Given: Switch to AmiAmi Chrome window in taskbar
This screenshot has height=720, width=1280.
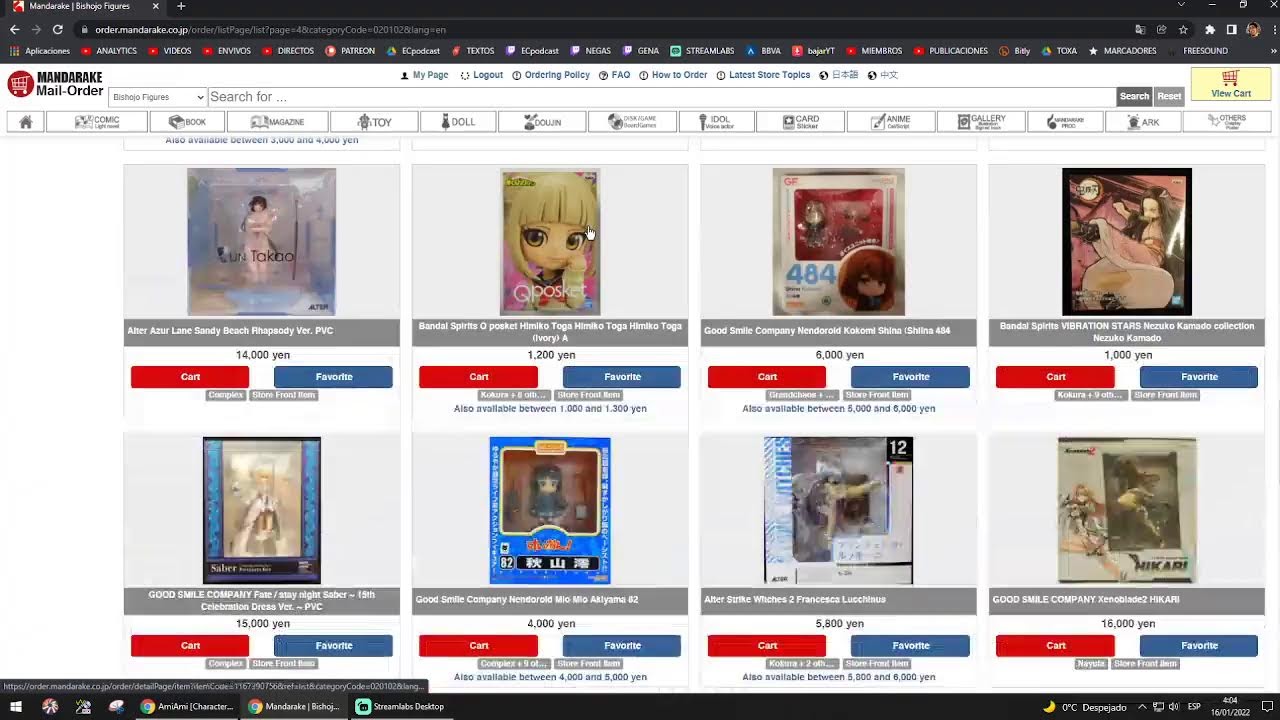Looking at the screenshot, I should 187,707.
